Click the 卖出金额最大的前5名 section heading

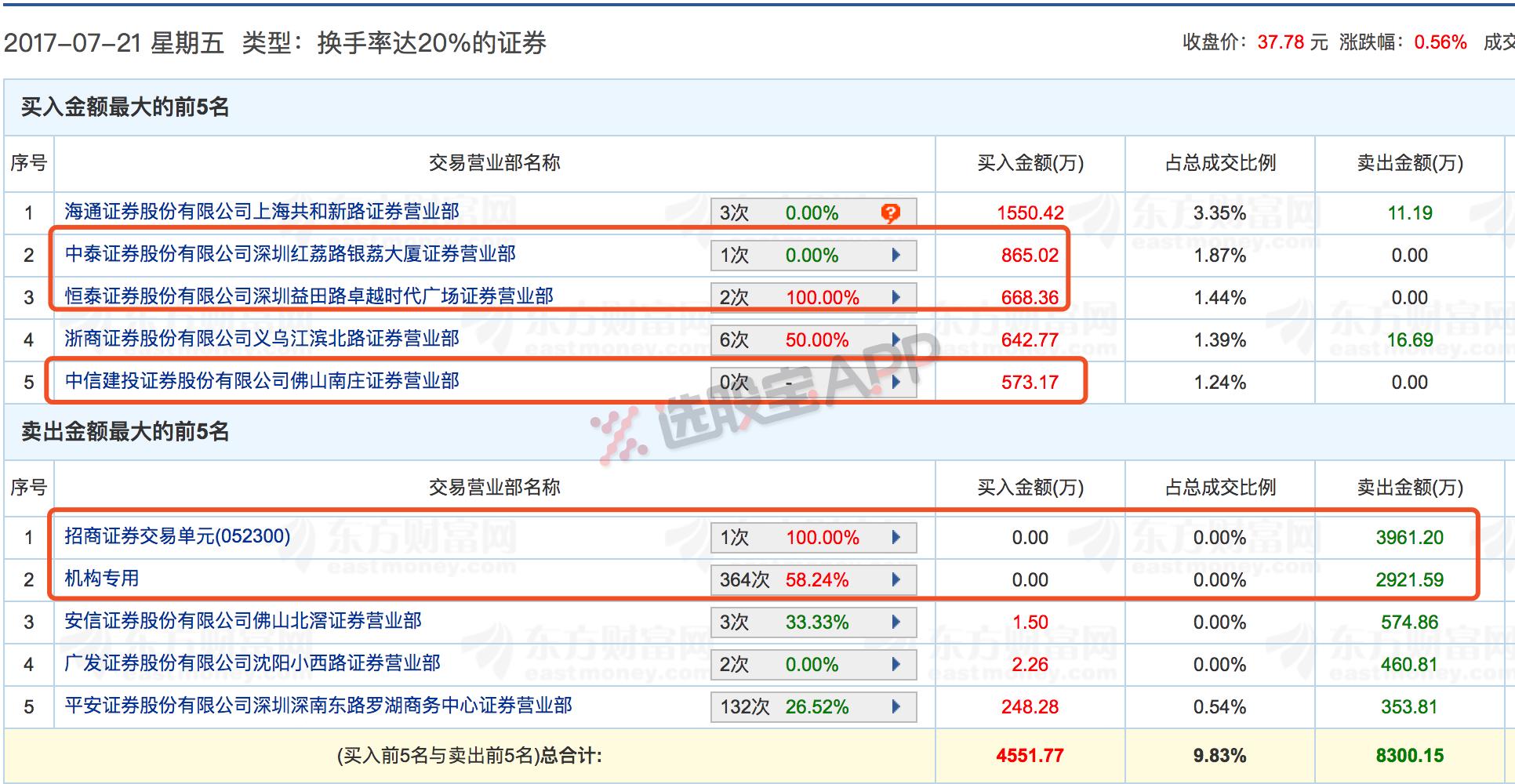click(x=125, y=431)
